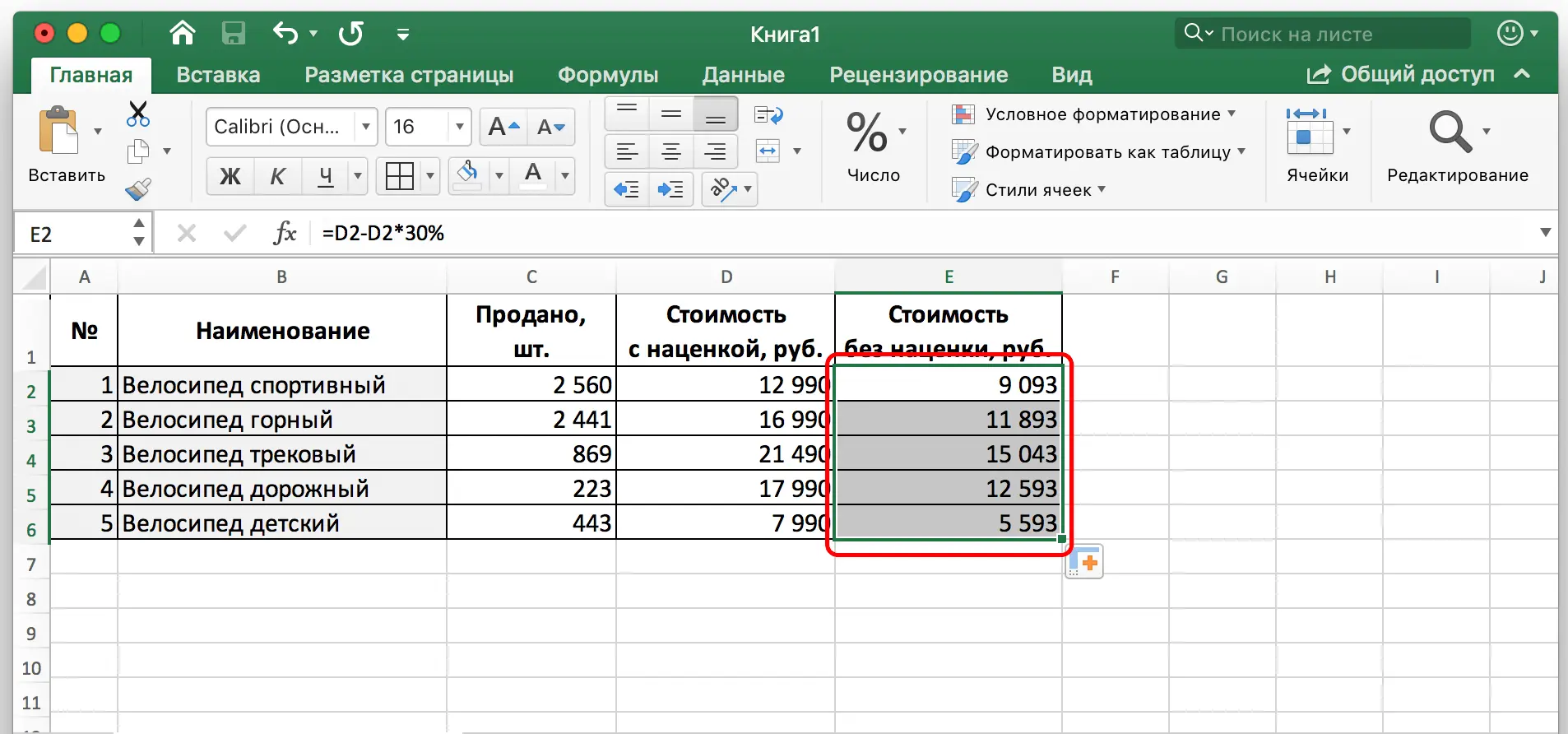1568x734 pixels.
Task: Decrease indent of cell contents
Action: (x=627, y=189)
